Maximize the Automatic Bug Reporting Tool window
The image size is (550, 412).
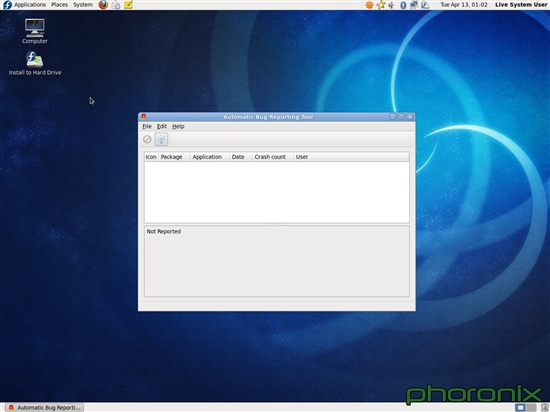[x=401, y=116]
